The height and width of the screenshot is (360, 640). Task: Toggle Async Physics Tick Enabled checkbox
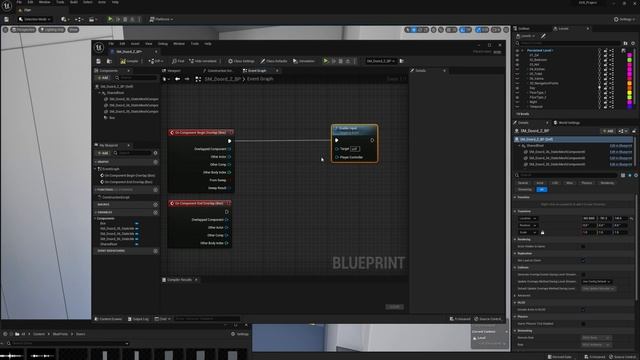[x=583, y=324]
